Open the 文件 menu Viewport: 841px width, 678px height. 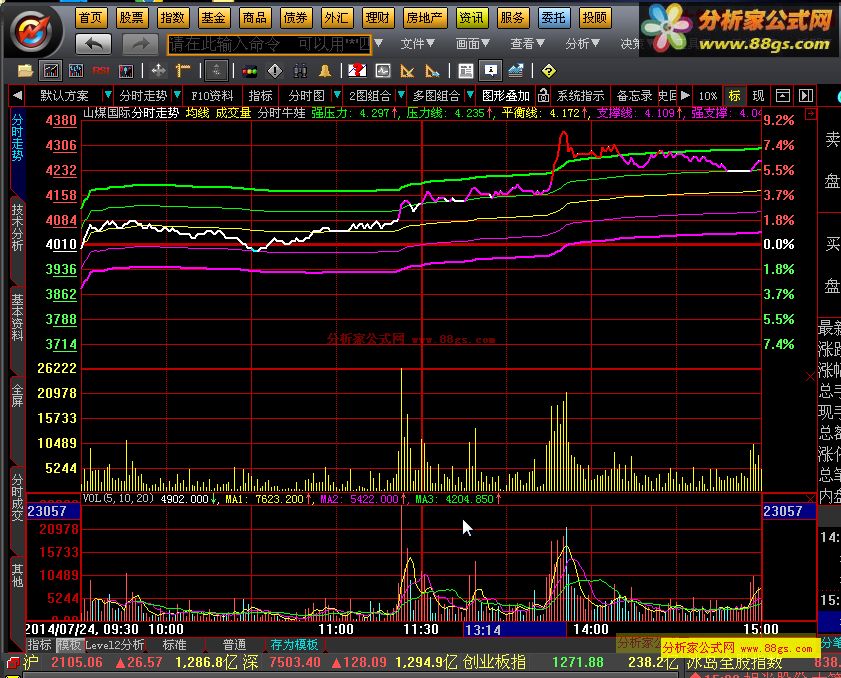(417, 43)
